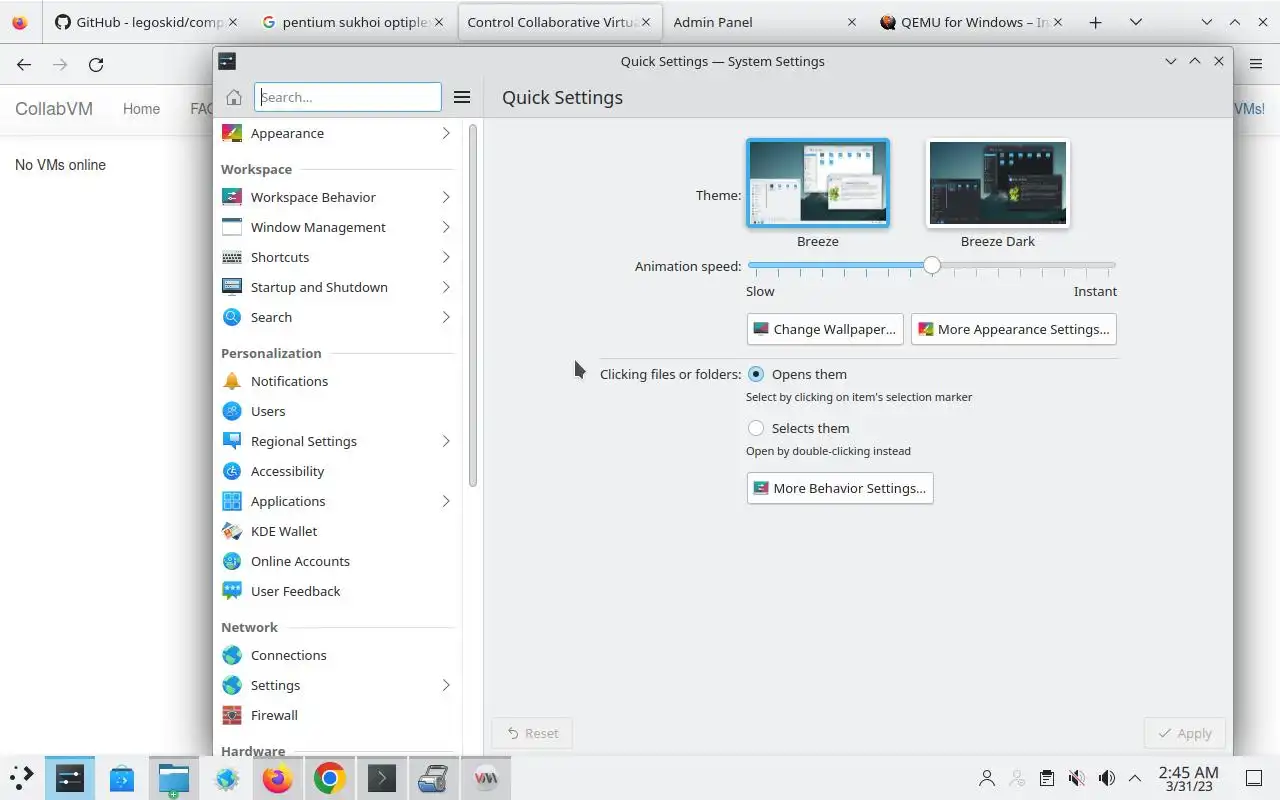Click the KDE Wallet icon
Screen dimensions: 1280x800
232,531
